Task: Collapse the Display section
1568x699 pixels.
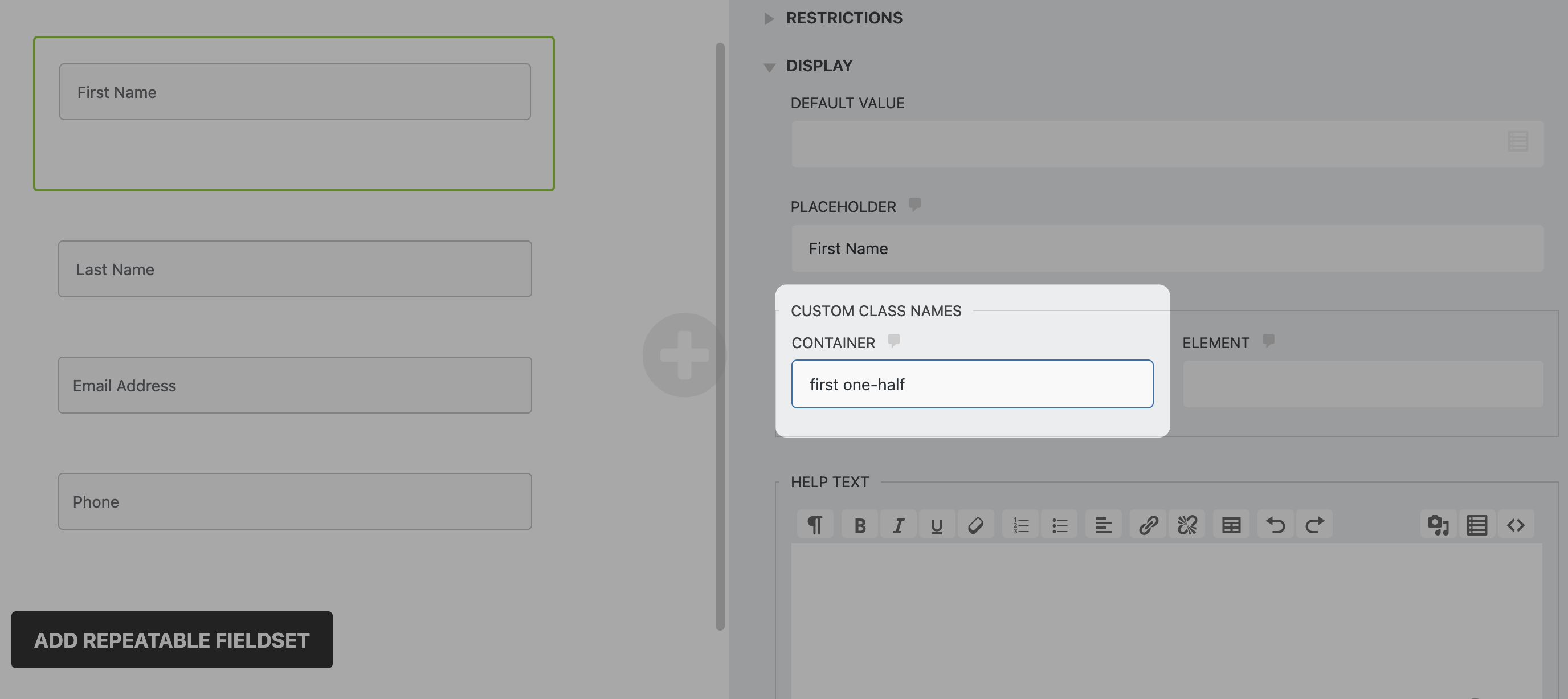Action: pos(819,66)
